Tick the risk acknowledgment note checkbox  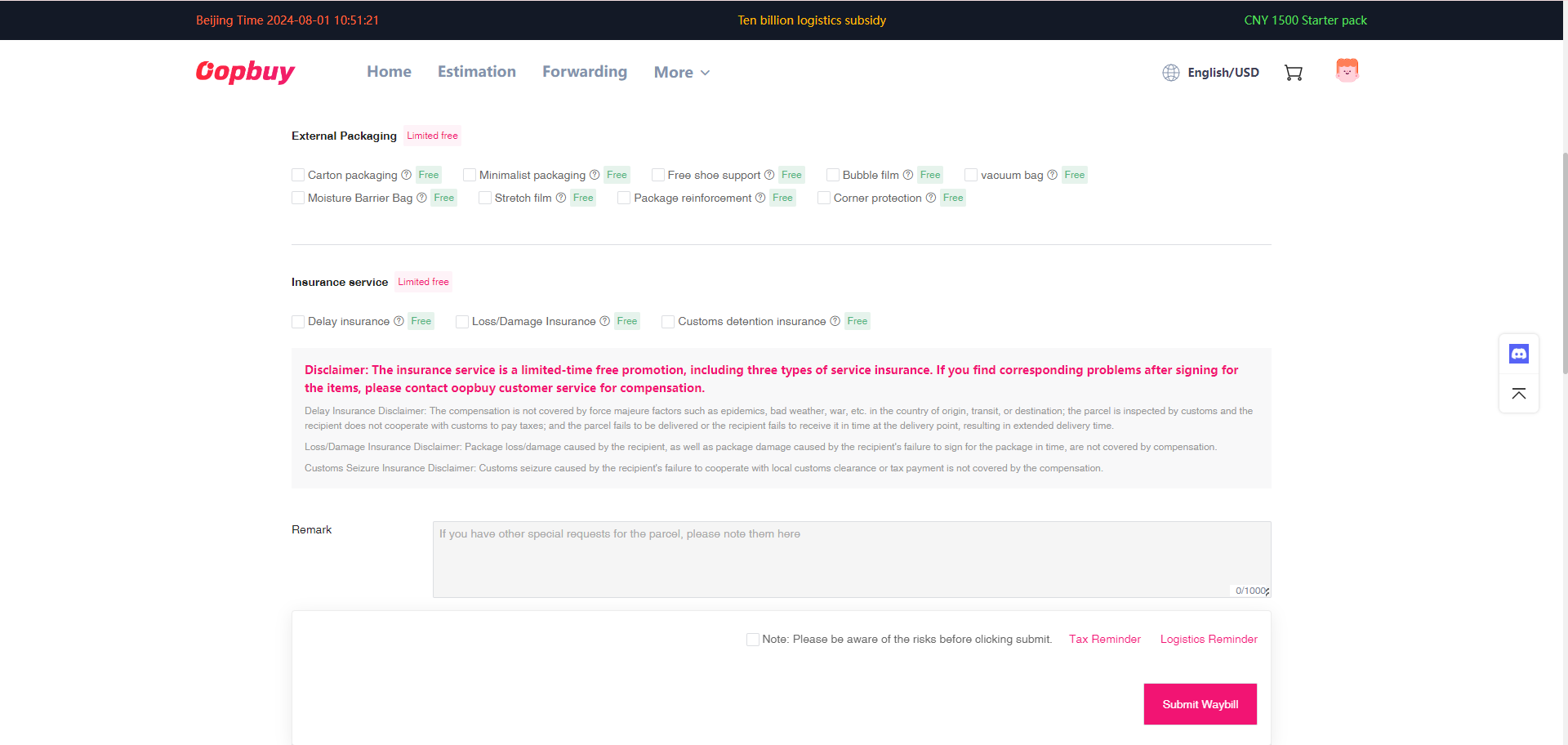coord(753,640)
